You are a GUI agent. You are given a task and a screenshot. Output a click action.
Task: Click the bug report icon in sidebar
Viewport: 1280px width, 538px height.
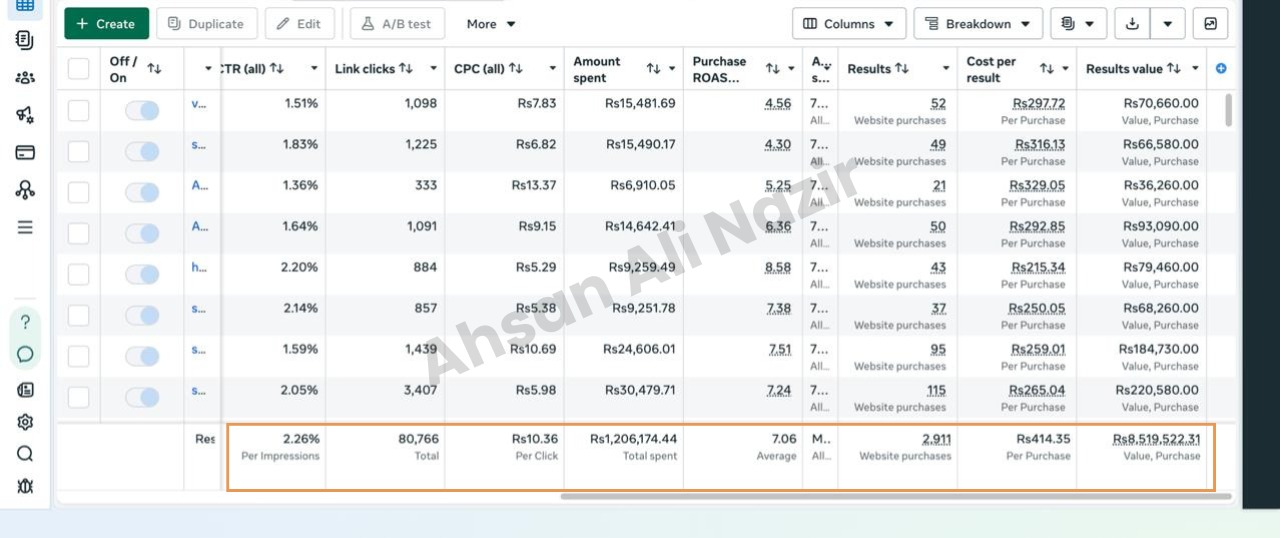25,486
